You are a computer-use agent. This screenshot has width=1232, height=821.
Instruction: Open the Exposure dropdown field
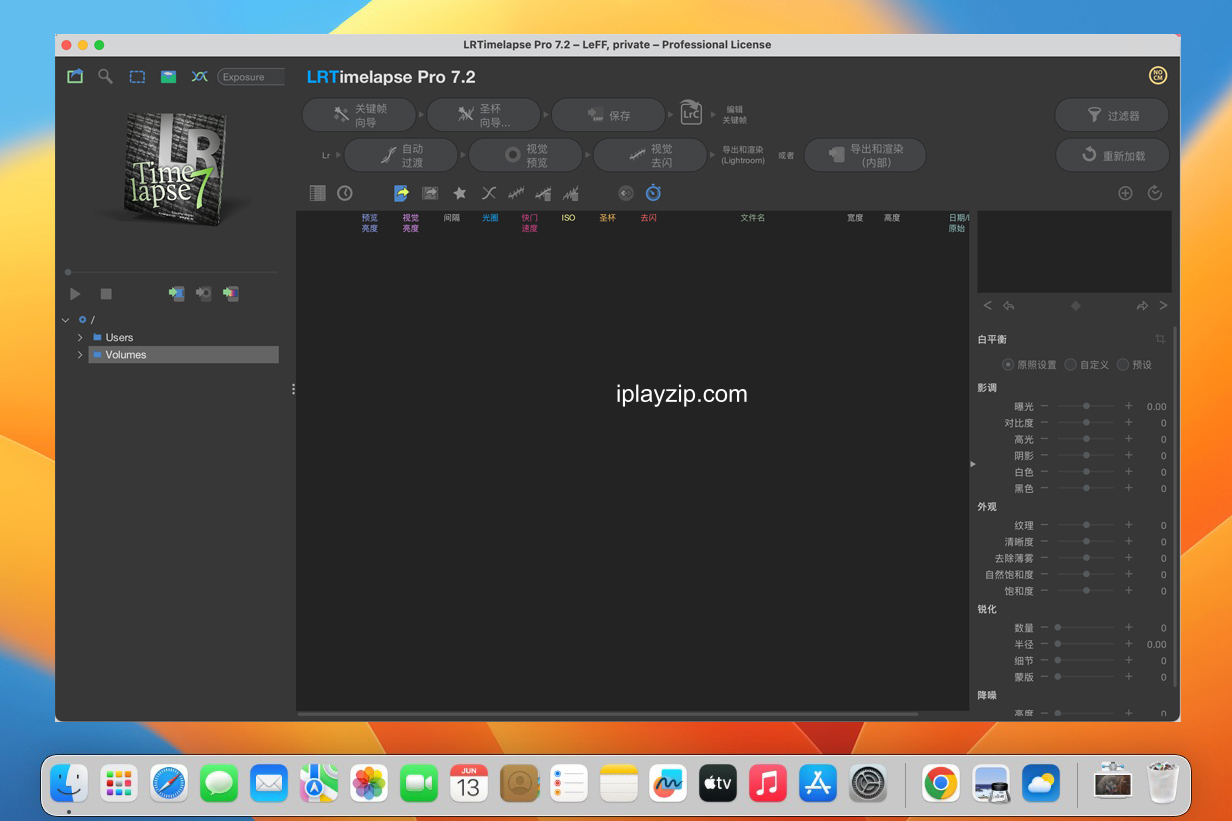[x=251, y=77]
